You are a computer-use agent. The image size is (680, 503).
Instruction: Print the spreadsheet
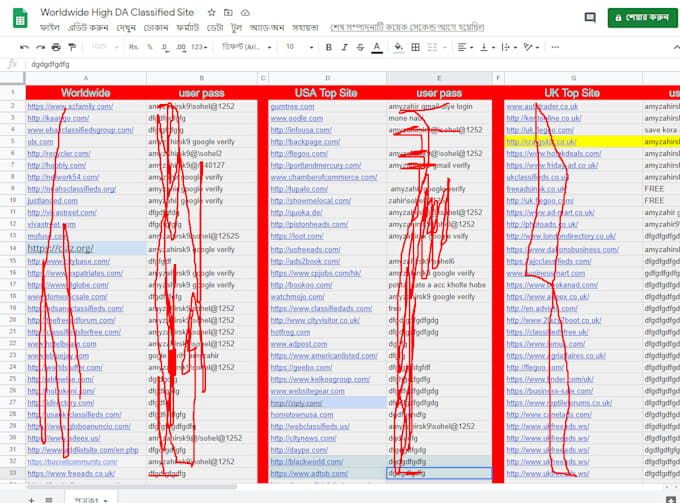(x=56, y=47)
